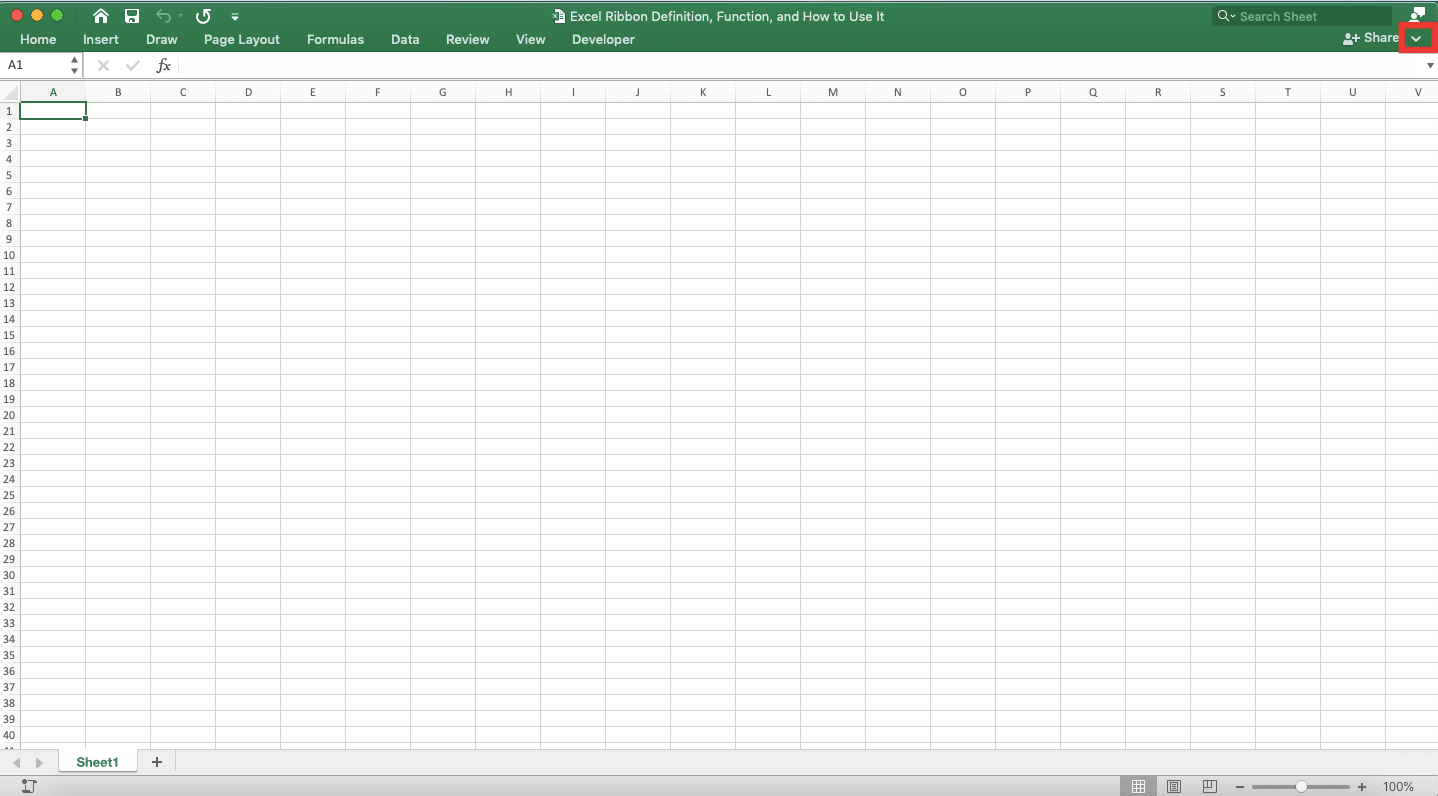
Task: Switch to Page Layout view icon
Action: click(x=1174, y=786)
